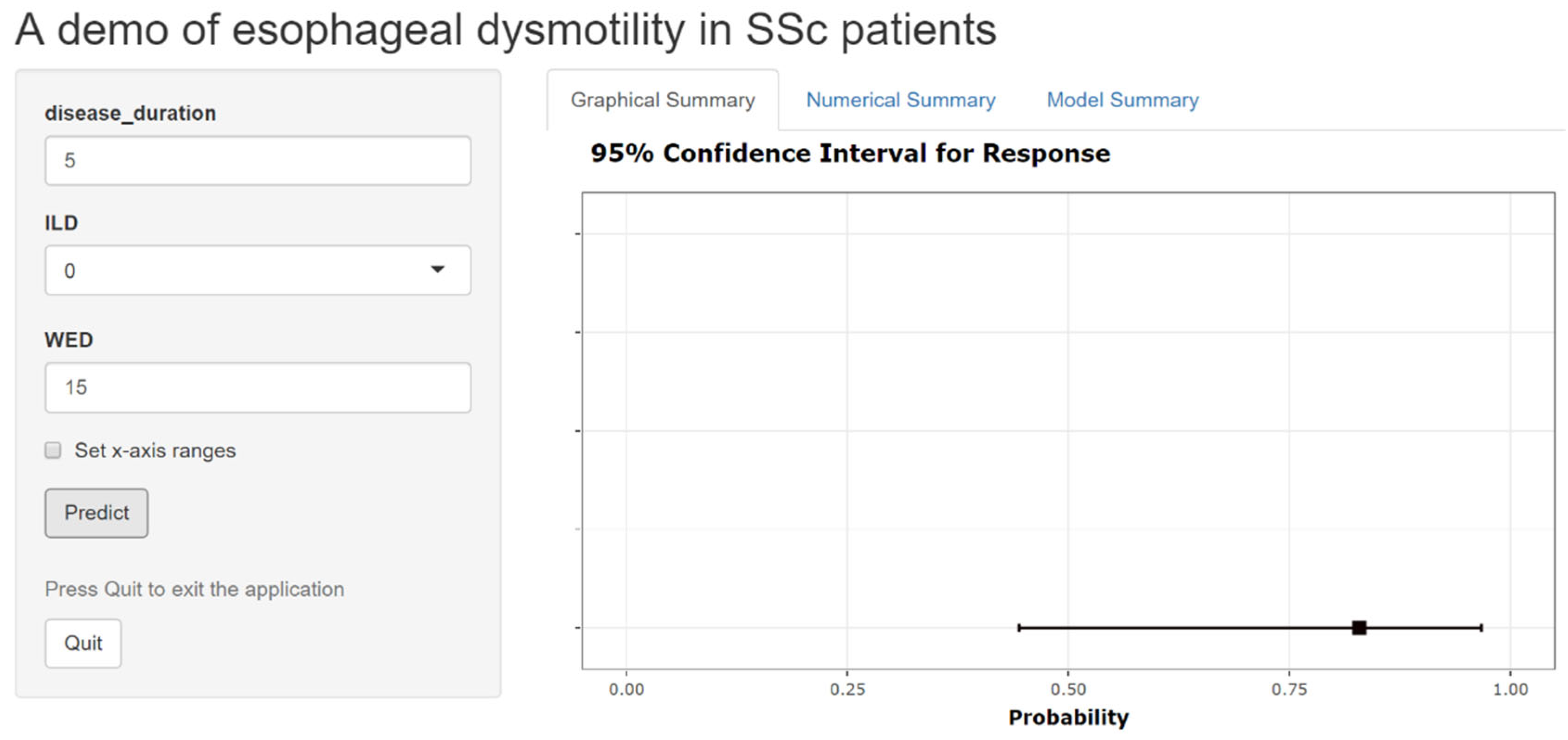Open the Numerical Summary tab
1568x740 pixels.
pos(900,100)
